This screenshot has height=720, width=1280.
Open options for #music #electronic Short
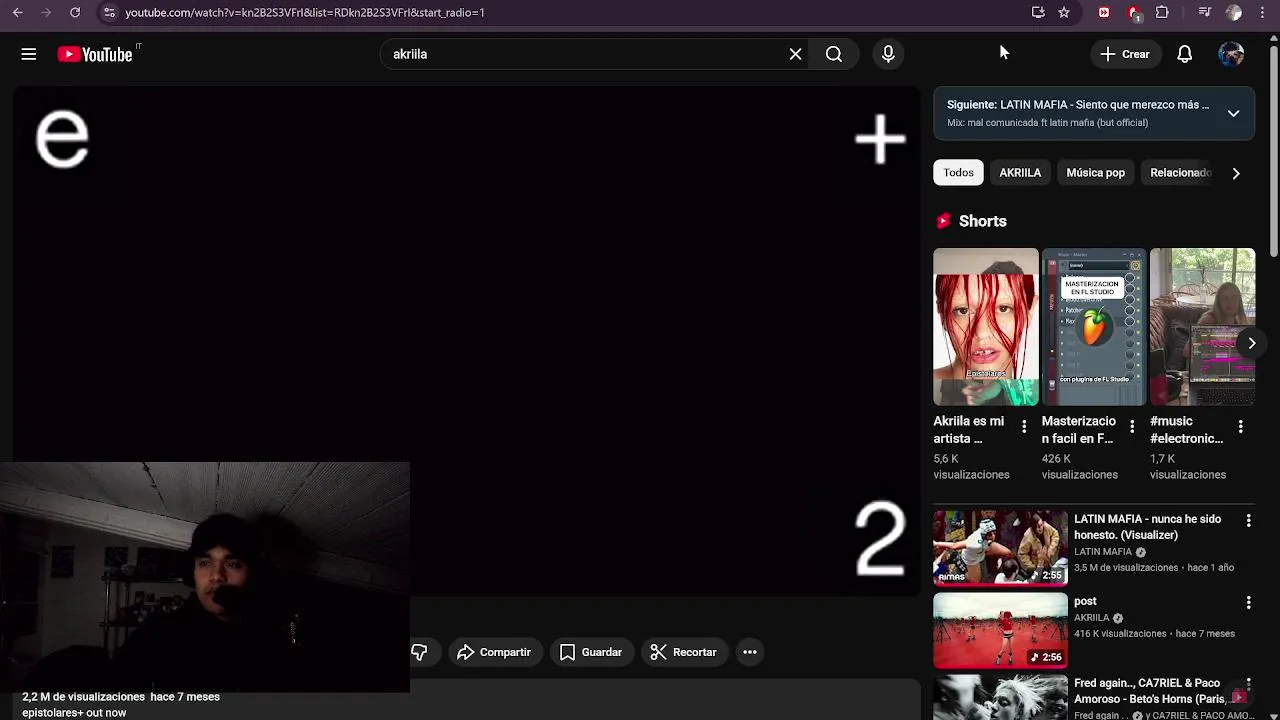point(1241,427)
